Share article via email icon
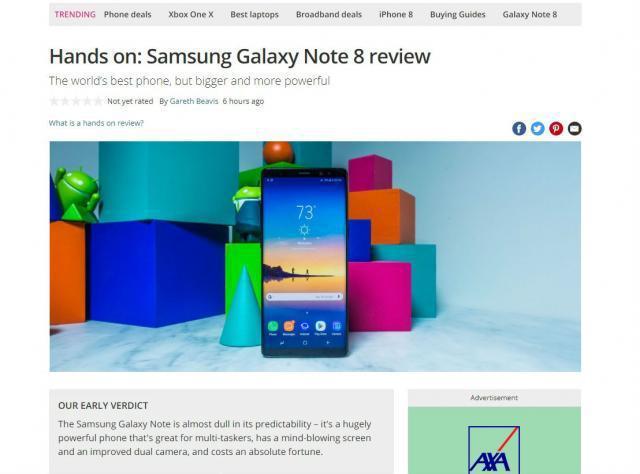 [574, 129]
